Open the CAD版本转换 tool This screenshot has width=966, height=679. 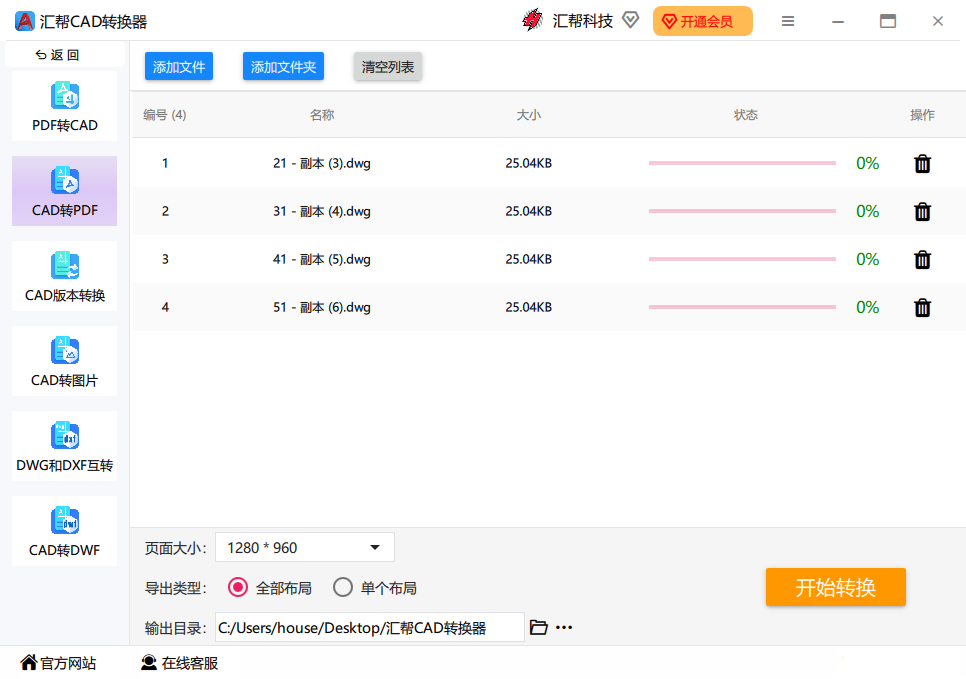(x=64, y=276)
